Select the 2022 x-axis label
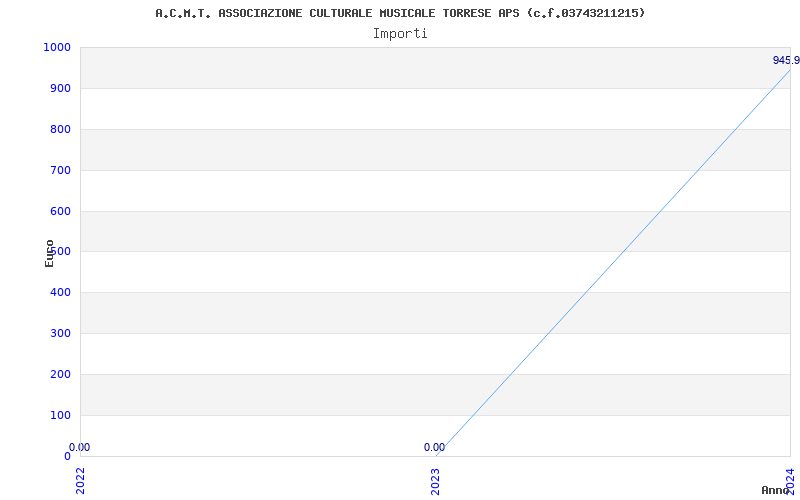800x500 pixels. pos(80,480)
